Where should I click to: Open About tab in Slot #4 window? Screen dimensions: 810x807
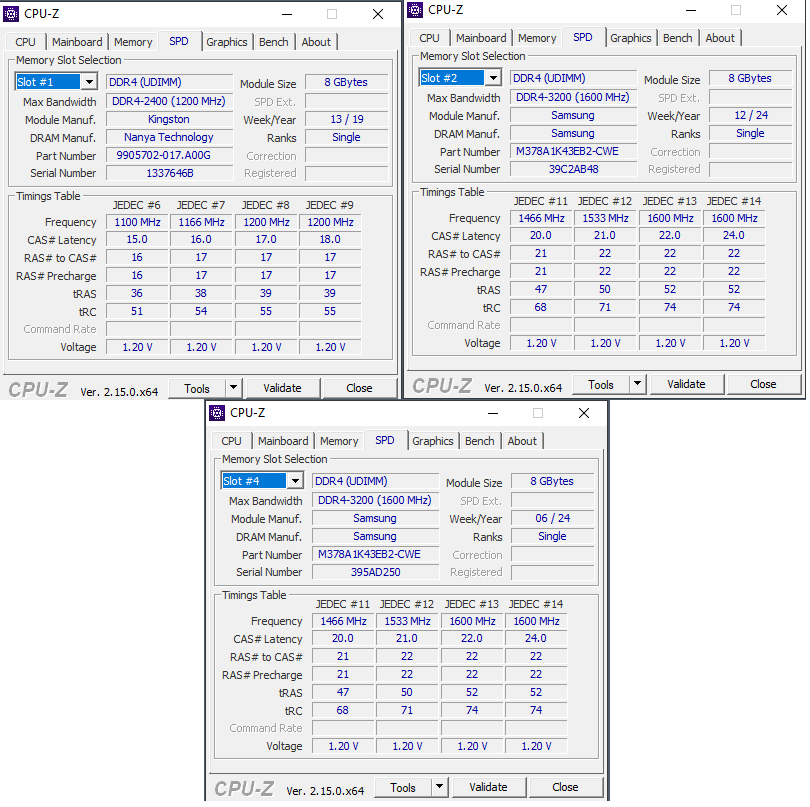pyautogui.click(x=522, y=441)
